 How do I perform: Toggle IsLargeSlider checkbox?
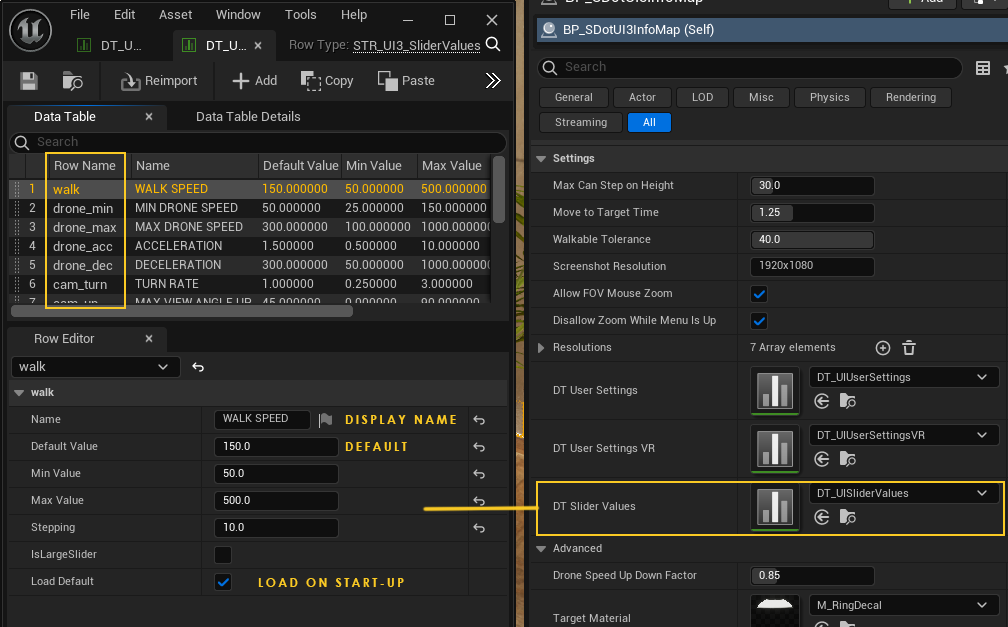223,554
